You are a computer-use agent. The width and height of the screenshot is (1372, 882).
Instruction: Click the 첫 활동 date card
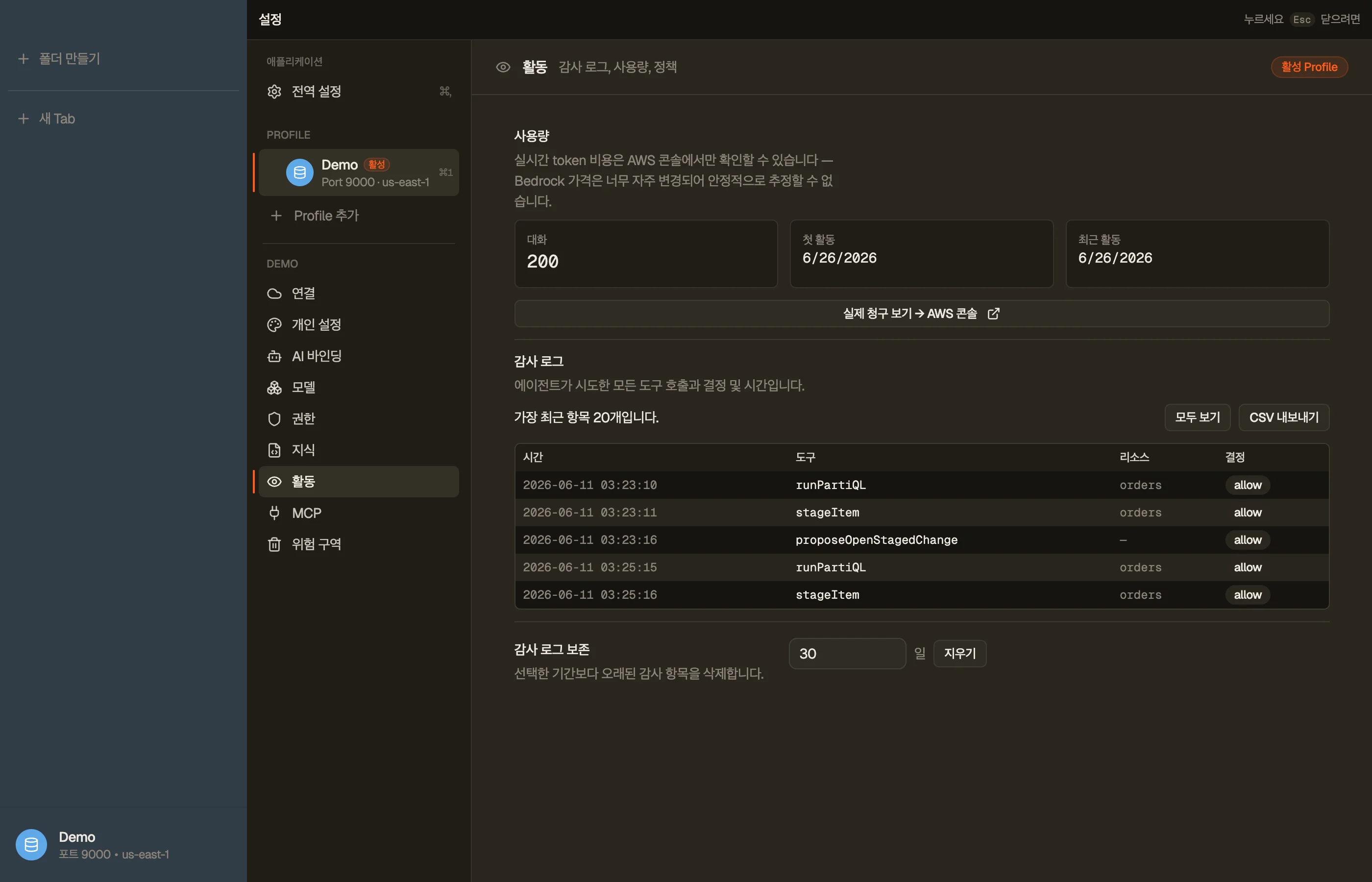pyautogui.click(x=921, y=254)
